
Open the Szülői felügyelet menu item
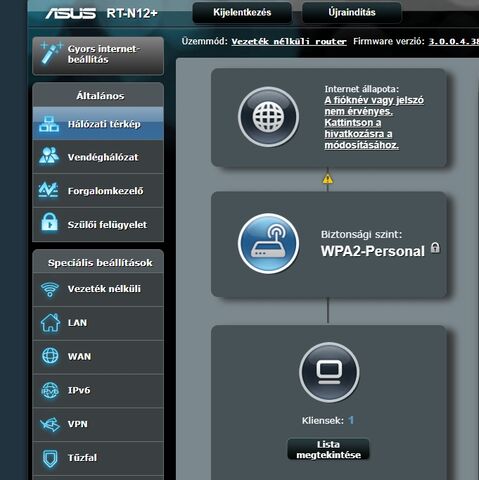coord(98,224)
